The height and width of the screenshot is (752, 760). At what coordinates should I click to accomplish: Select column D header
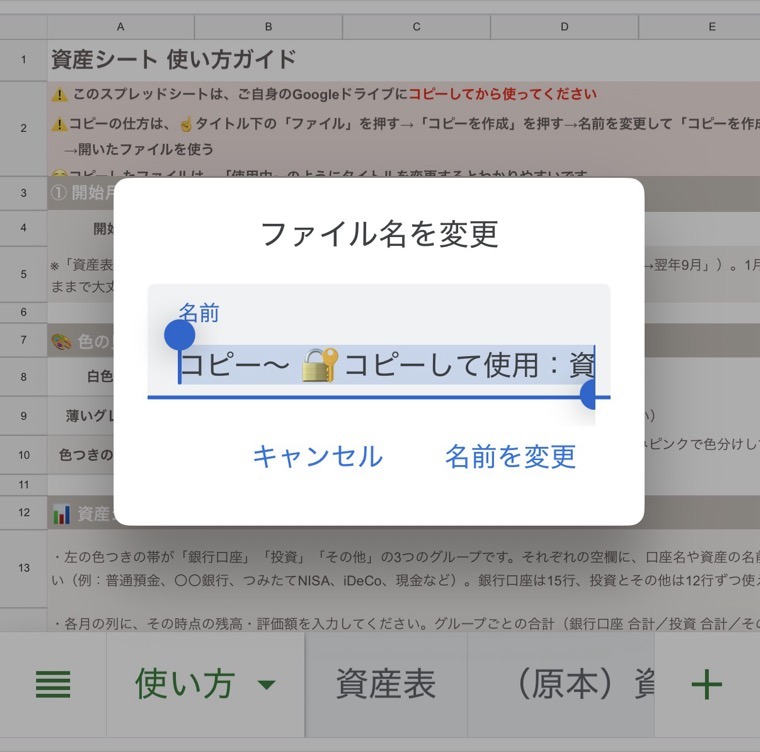(564, 27)
